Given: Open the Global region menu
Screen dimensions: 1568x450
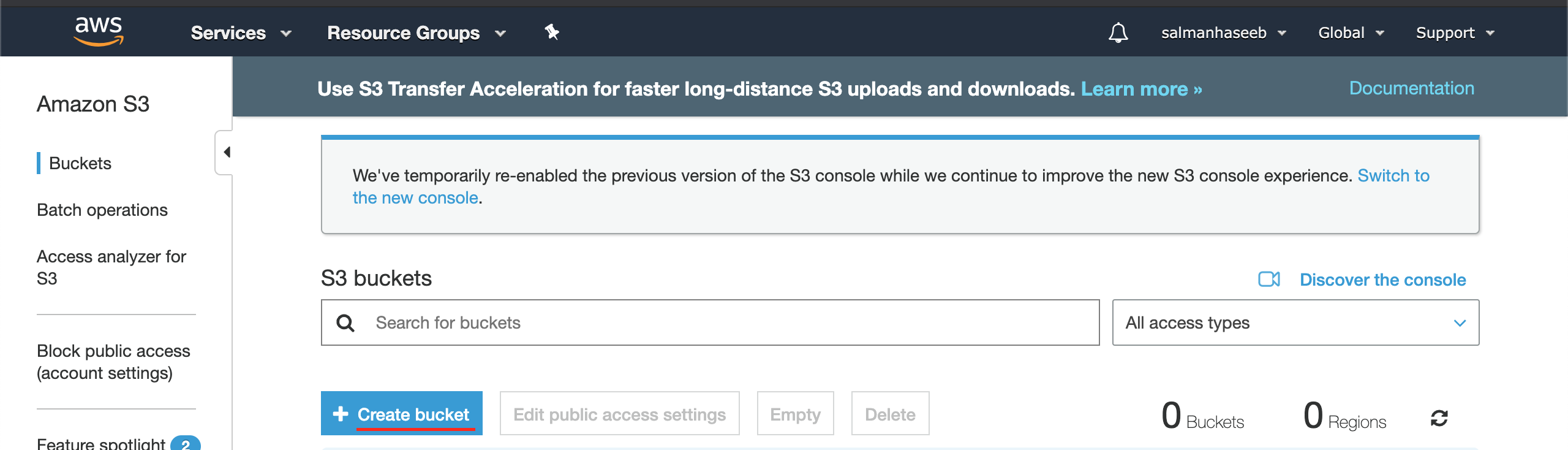Looking at the screenshot, I should tap(1351, 32).
